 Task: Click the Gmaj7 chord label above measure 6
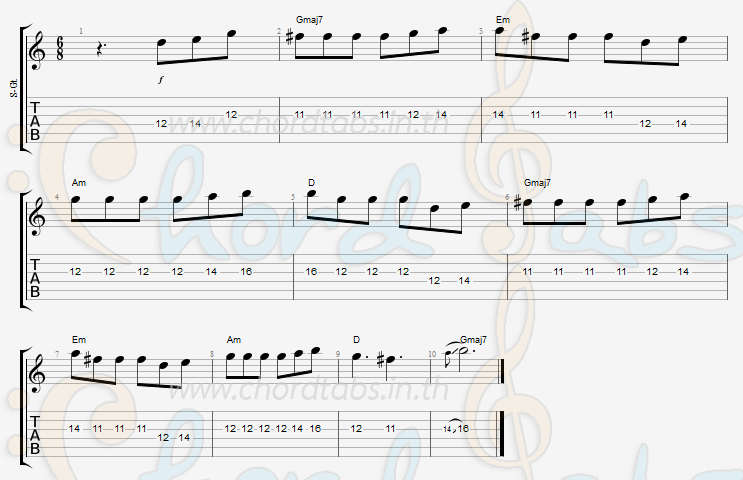[537, 183]
